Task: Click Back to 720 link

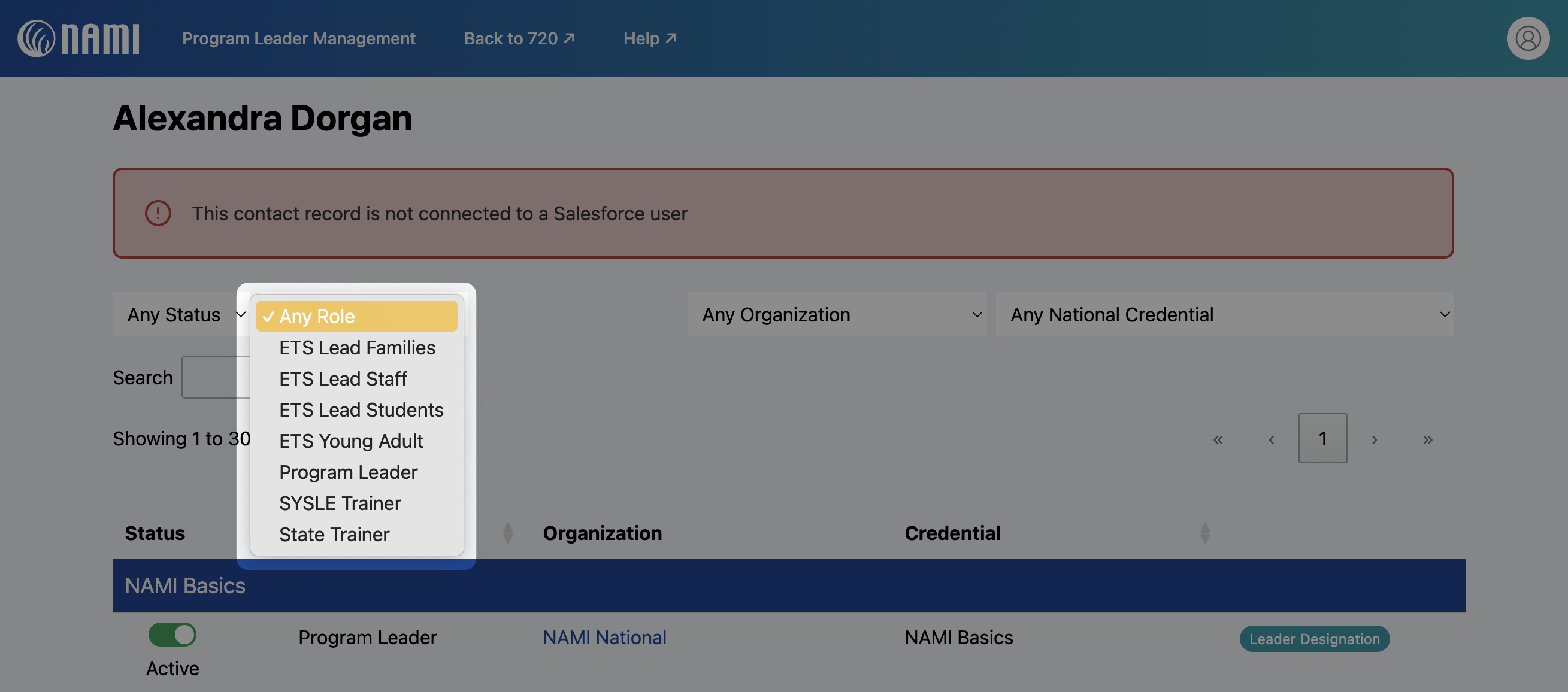Action: tap(519, 38)
